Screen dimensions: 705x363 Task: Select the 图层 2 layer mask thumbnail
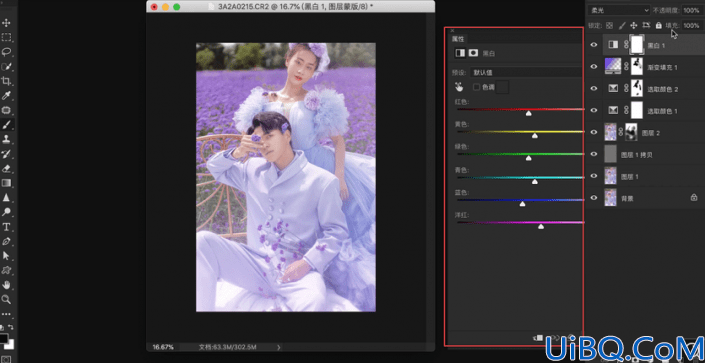[x=631, y=132]
